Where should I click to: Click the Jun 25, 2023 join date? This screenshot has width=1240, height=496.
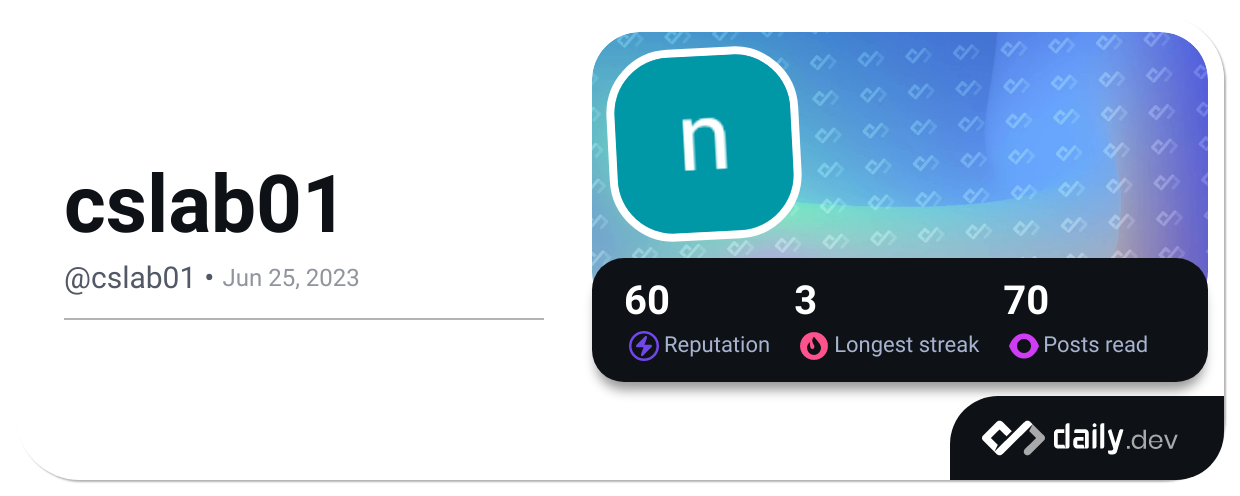tap(290, 278)
